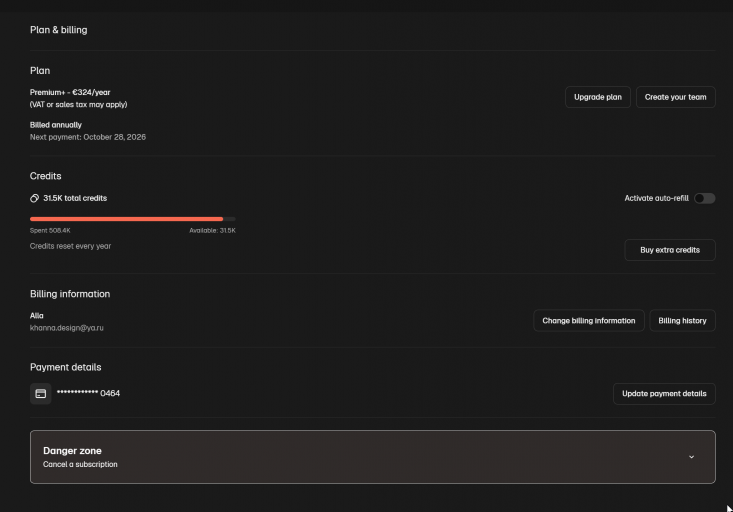
Task: Click the Billed annually label
Action: pos(56,125)
